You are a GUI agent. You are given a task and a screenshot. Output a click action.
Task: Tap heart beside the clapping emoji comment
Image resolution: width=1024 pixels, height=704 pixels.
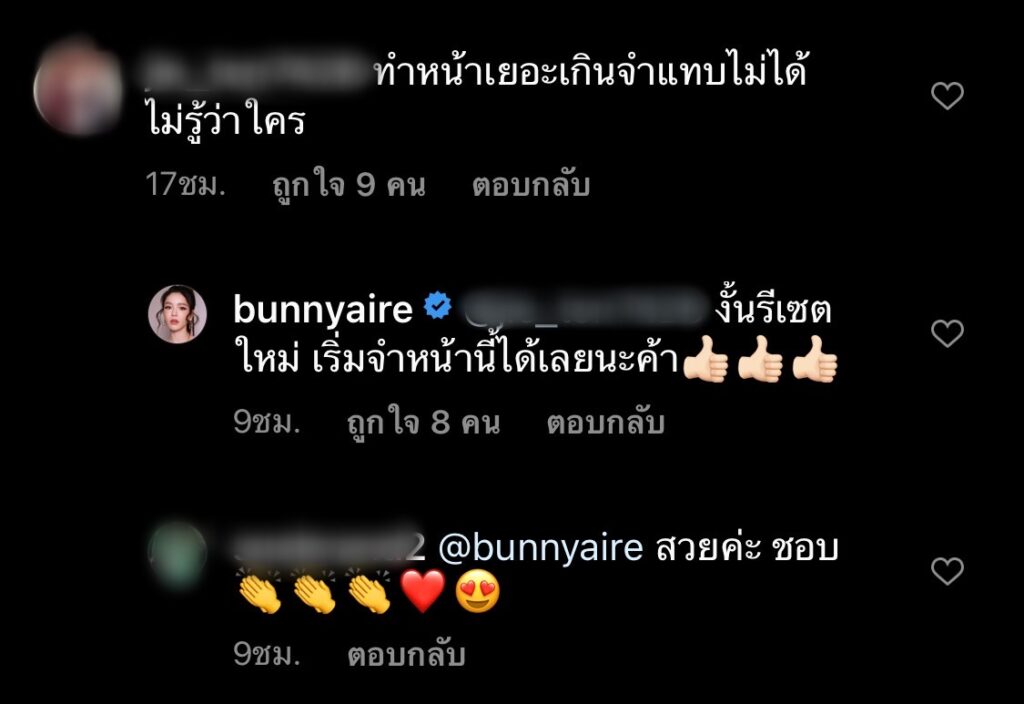[x=947, y=571]
